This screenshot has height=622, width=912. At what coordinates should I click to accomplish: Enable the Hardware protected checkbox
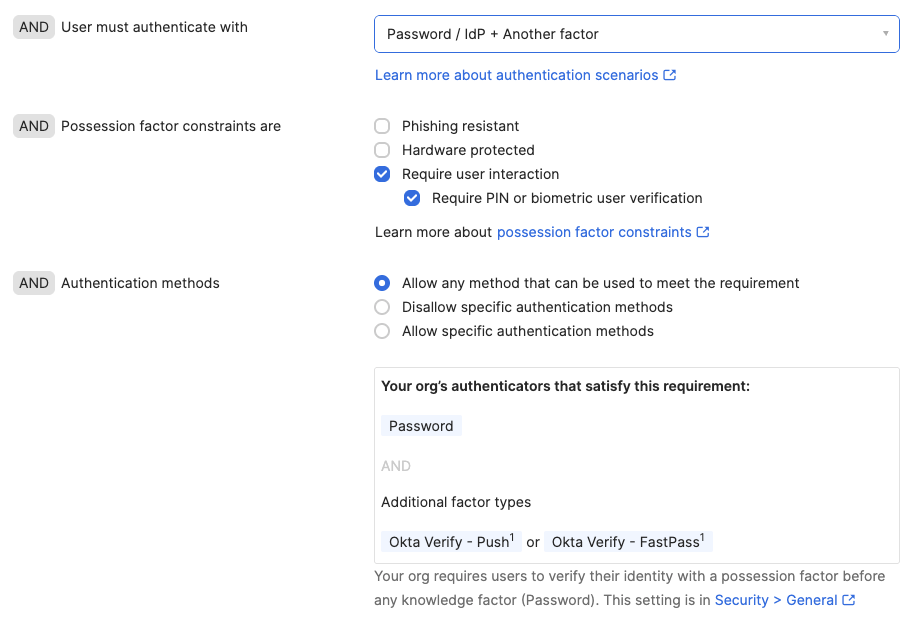(x=382, y=150)
